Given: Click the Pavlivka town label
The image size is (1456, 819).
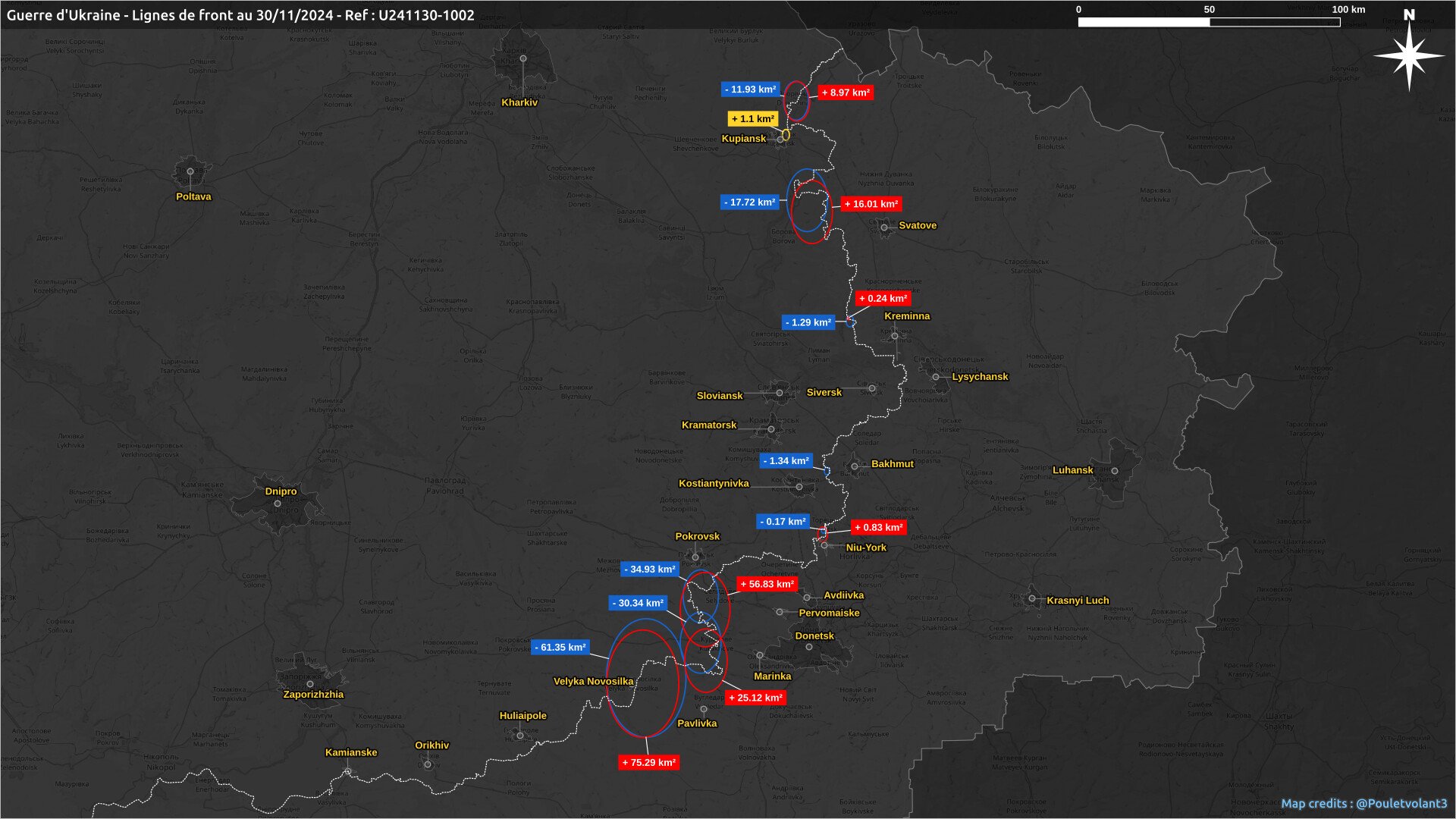Looking at the screenshot, I should [x=697, y=723].
